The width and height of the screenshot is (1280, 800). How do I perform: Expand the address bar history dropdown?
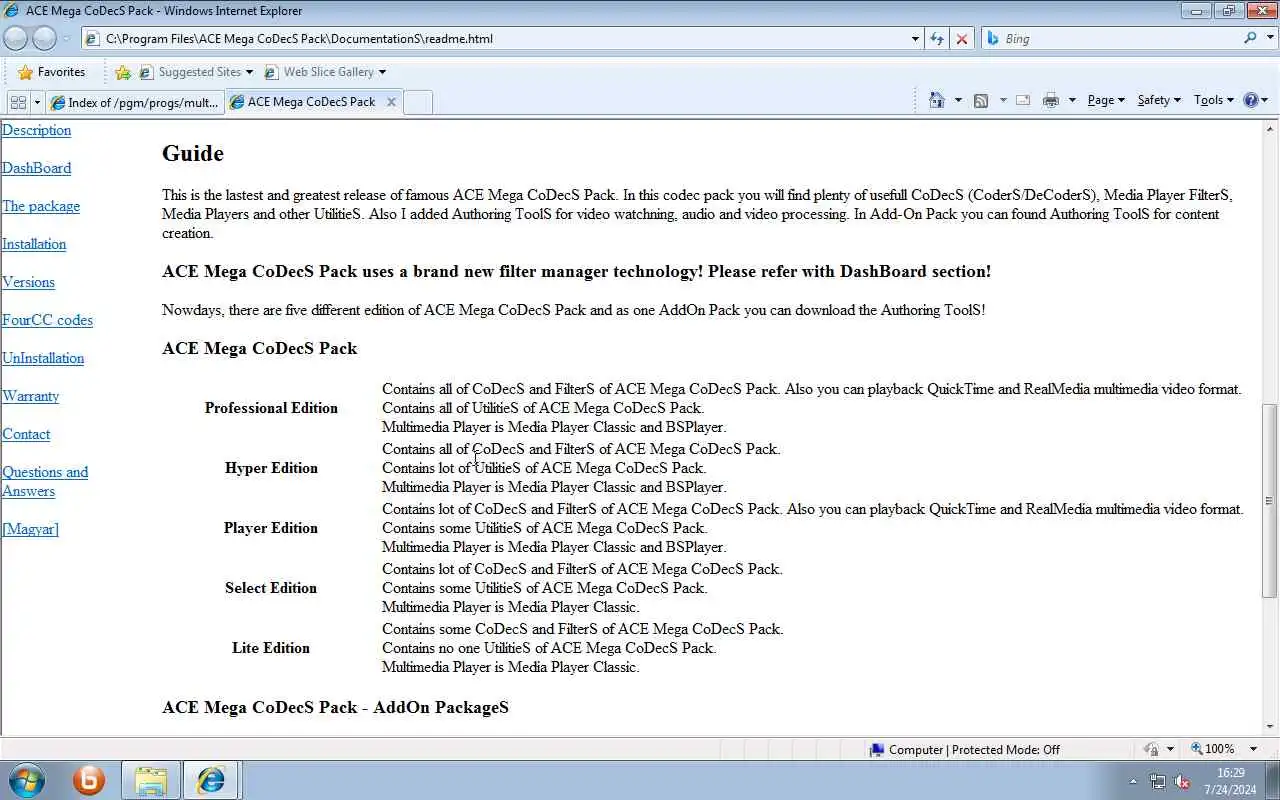pyautogui.click(x=915, y=39)
